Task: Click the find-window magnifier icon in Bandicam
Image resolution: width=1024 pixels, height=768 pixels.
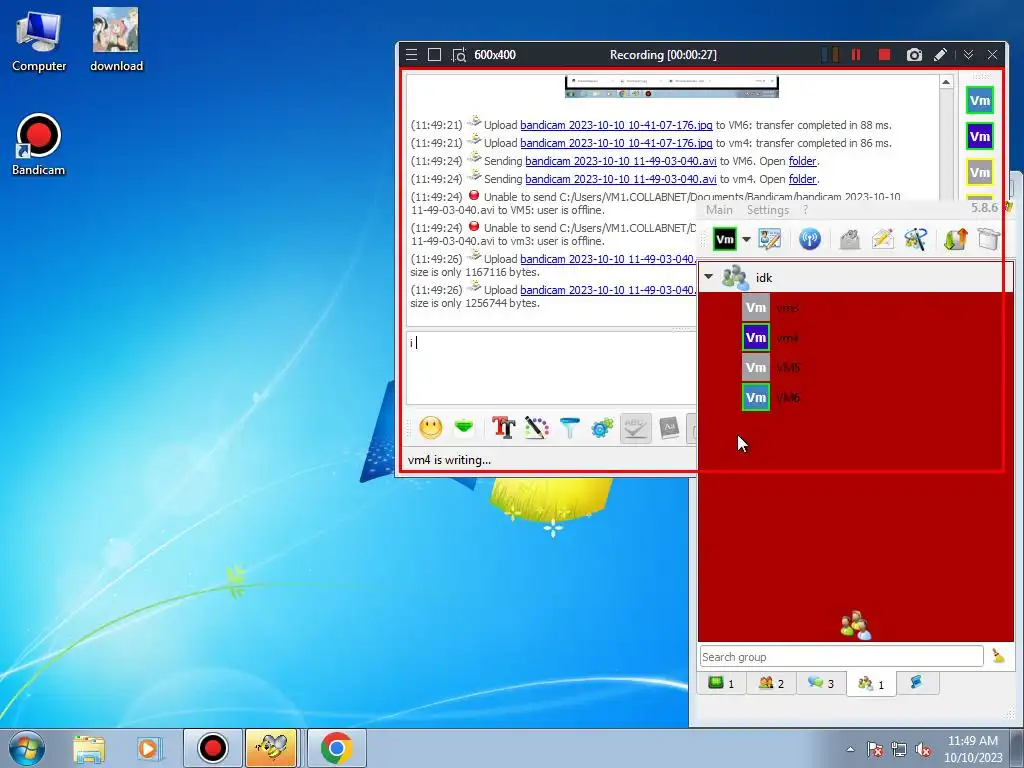Action: coord(459,55)
